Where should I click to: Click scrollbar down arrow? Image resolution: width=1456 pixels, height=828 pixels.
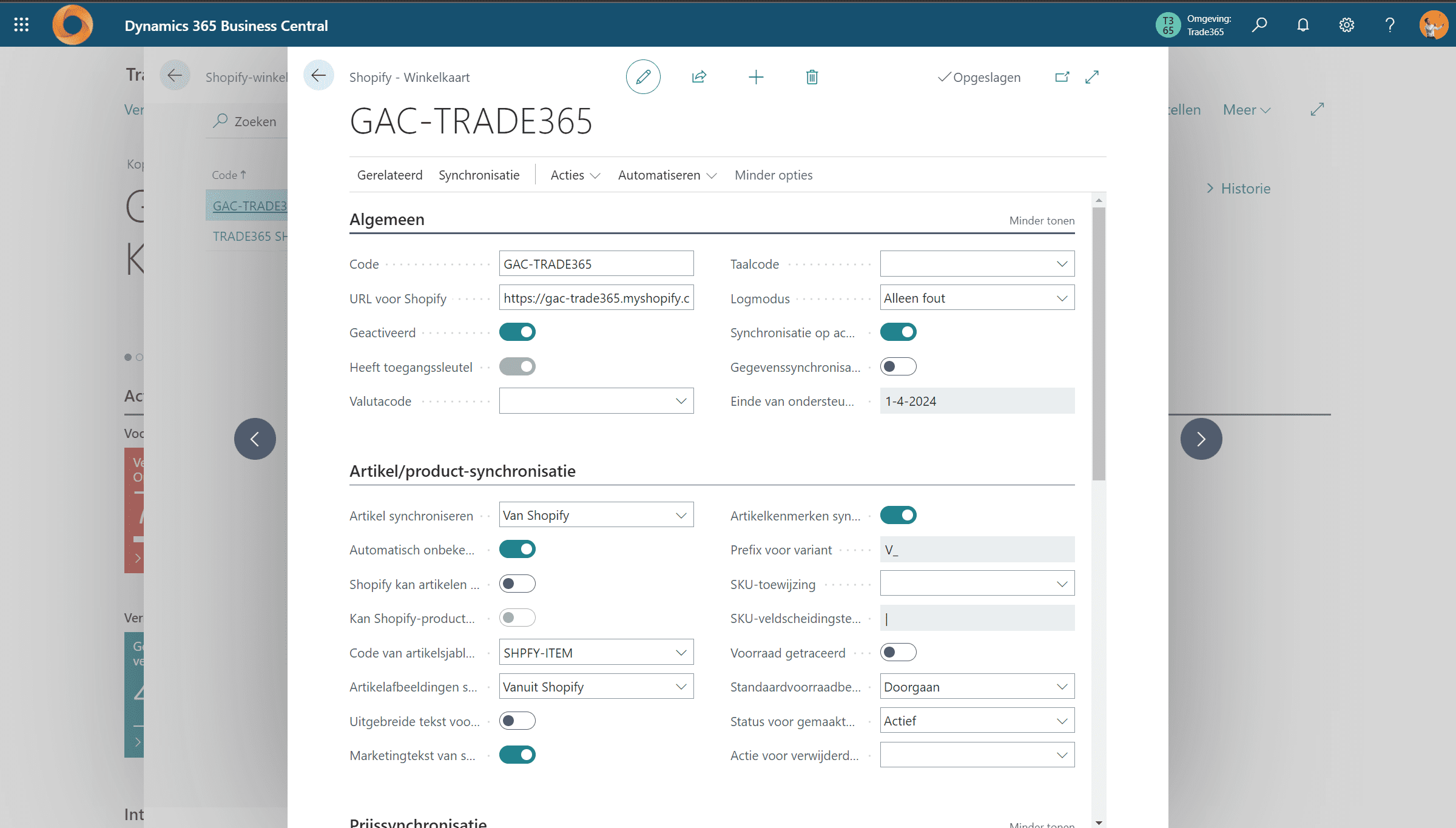click(x=1099, y=823)
